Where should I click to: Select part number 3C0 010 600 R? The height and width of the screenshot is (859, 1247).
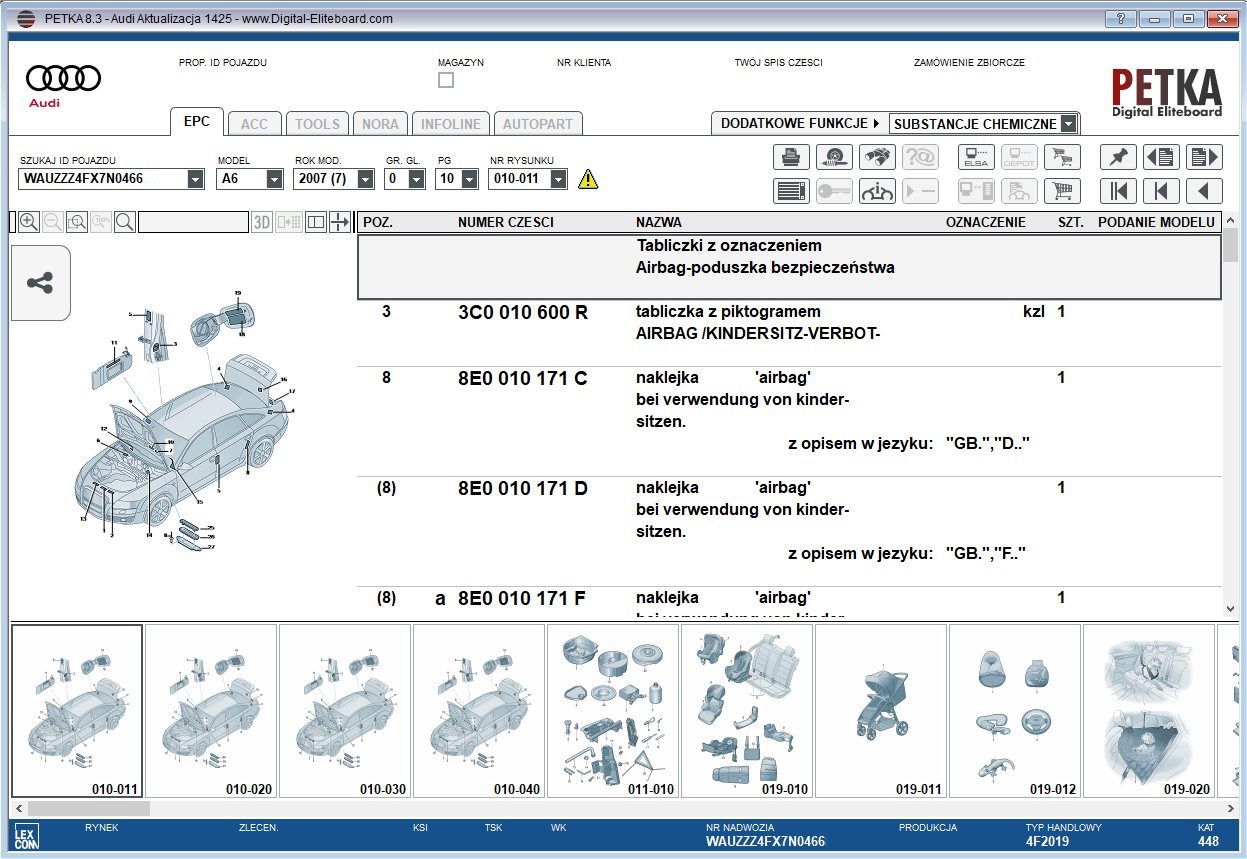[x=522, y=312]
